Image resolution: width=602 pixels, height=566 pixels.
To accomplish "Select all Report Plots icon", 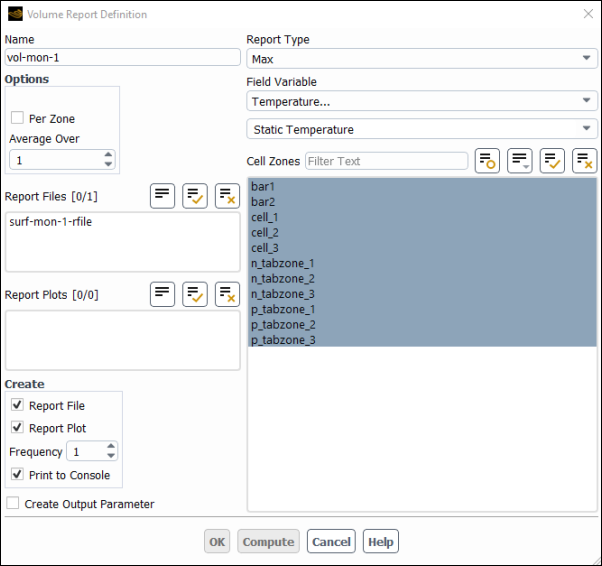I will (195, 294).
